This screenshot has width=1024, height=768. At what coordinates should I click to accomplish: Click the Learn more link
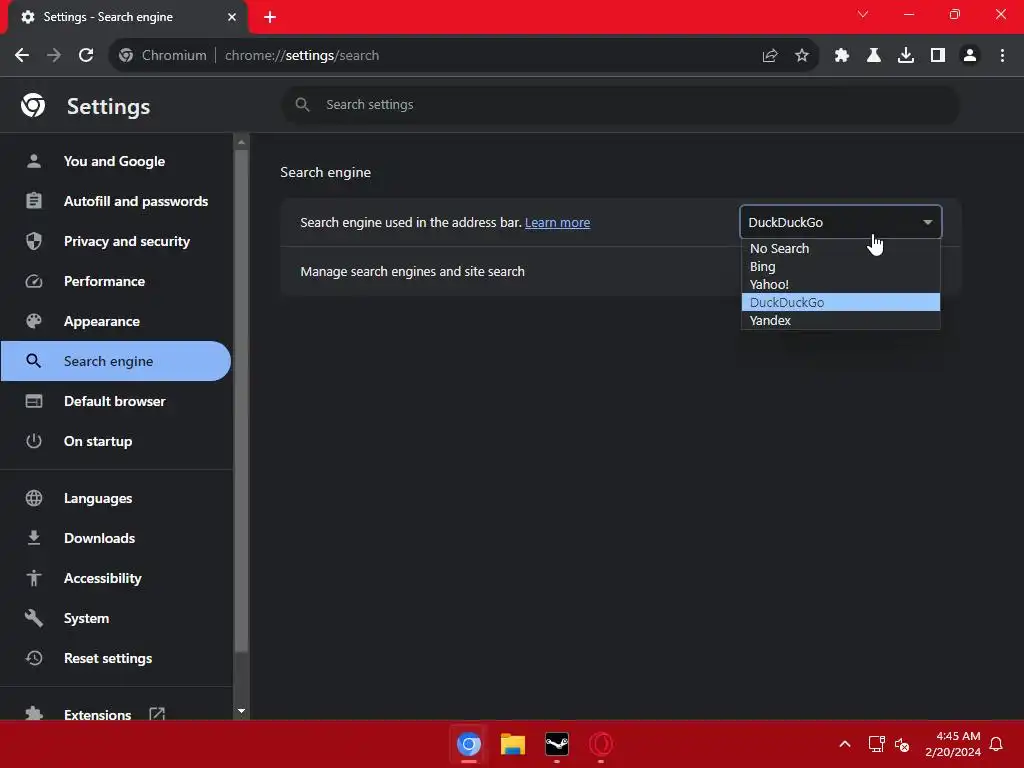[557, 223]
